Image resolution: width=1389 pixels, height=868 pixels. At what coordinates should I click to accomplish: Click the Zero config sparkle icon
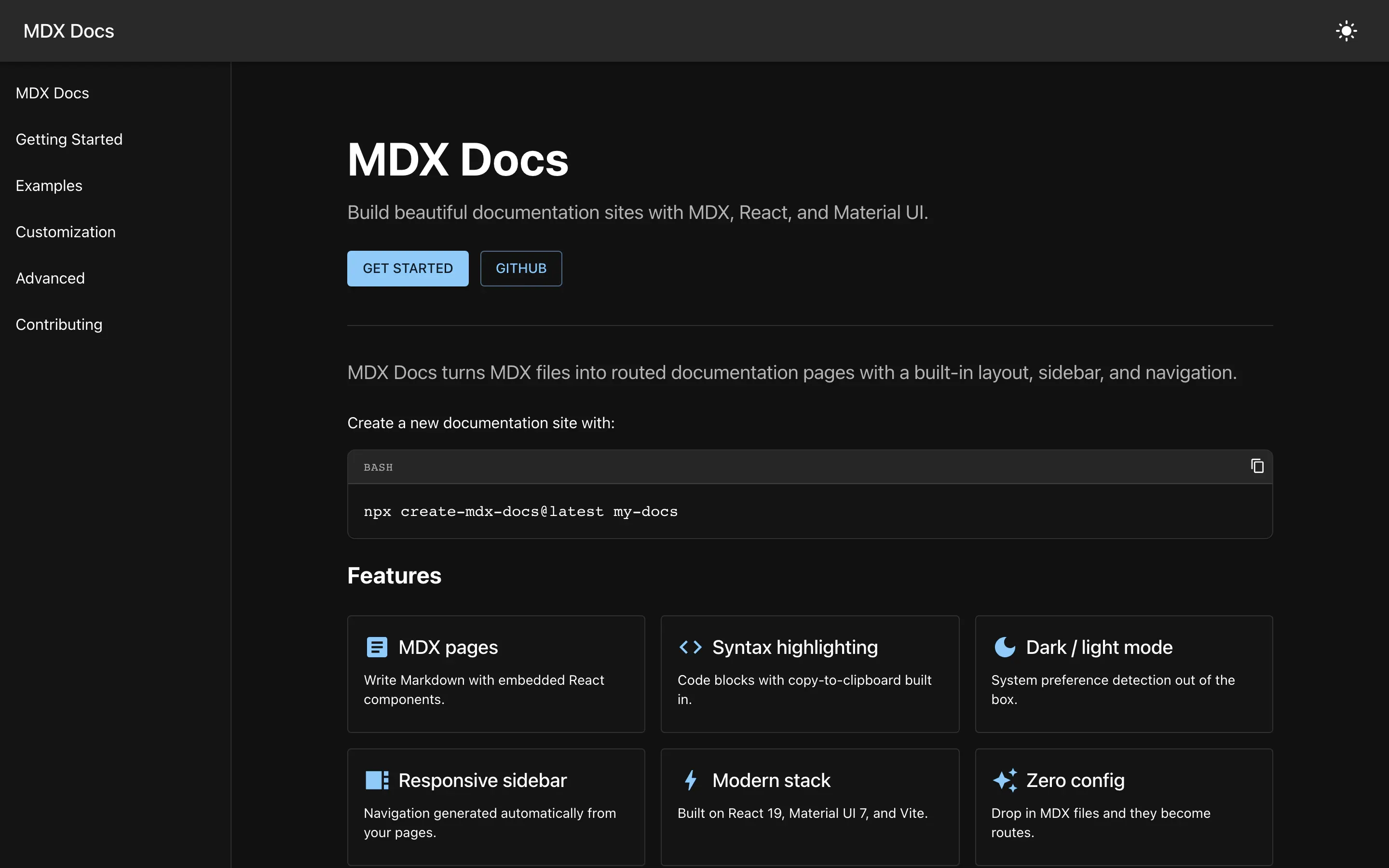[1005, 781]
